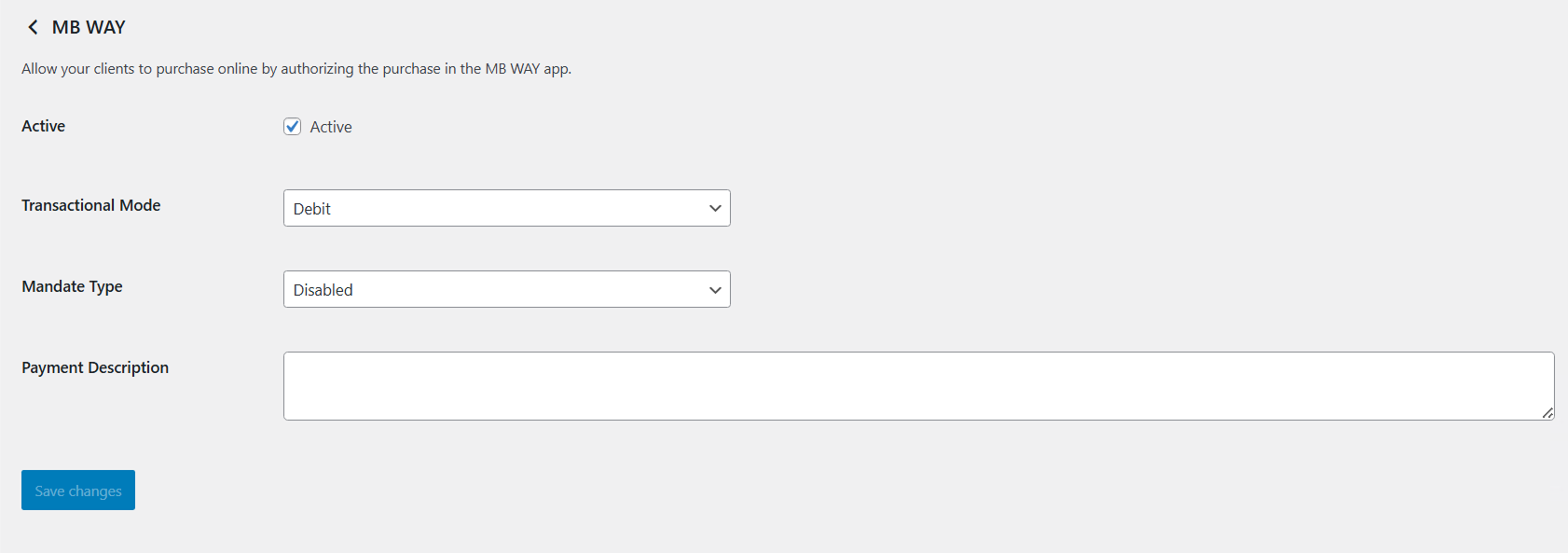Open the Mandate Type dropdown
The image size is (1568, 553).
point(506,289)
